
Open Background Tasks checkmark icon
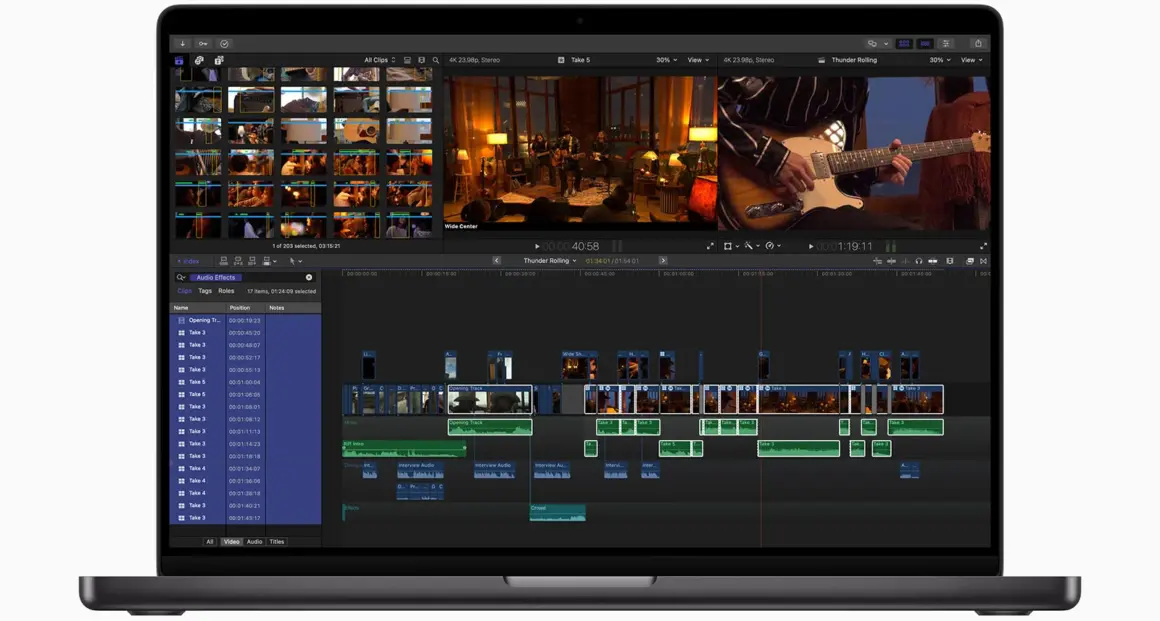pyautogui.click(x=224, y=44)
